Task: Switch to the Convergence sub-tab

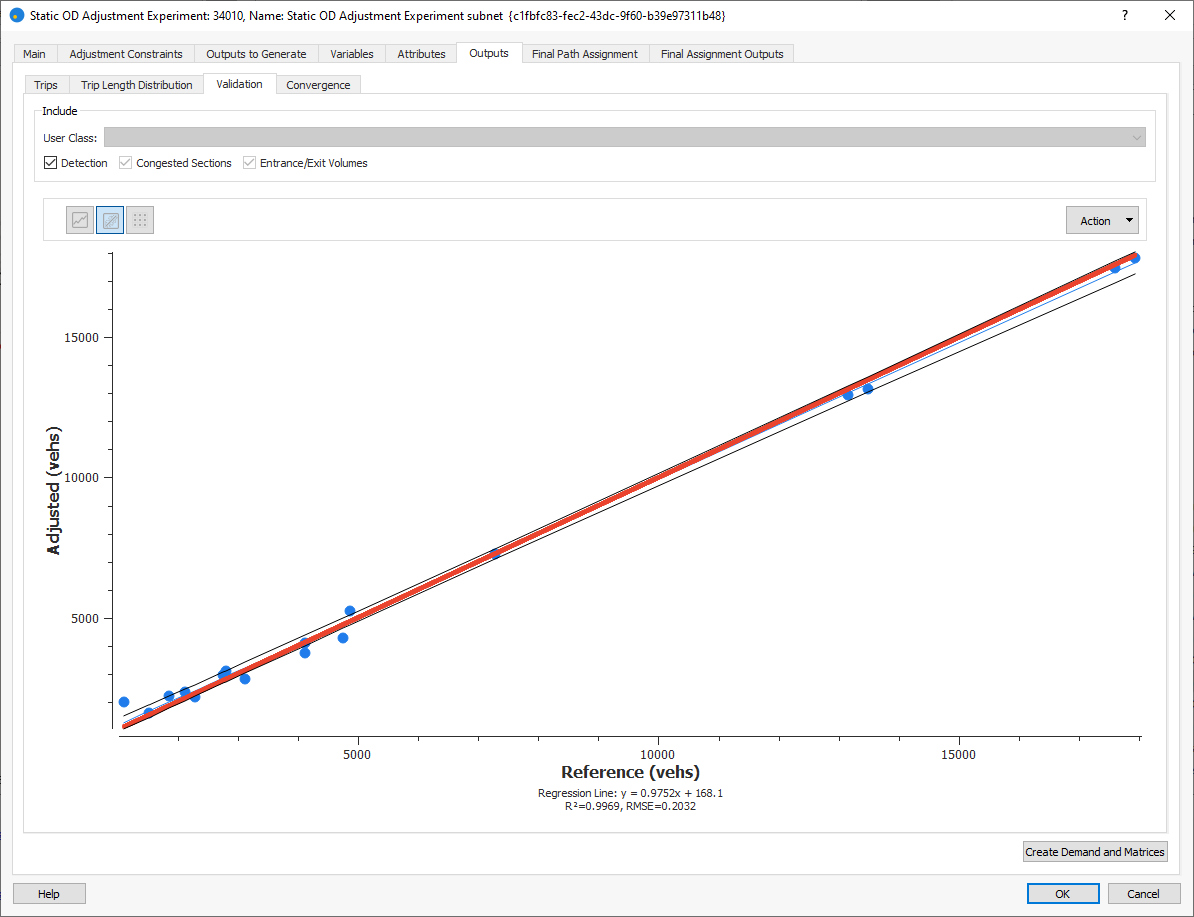Action: click(318, 85)
